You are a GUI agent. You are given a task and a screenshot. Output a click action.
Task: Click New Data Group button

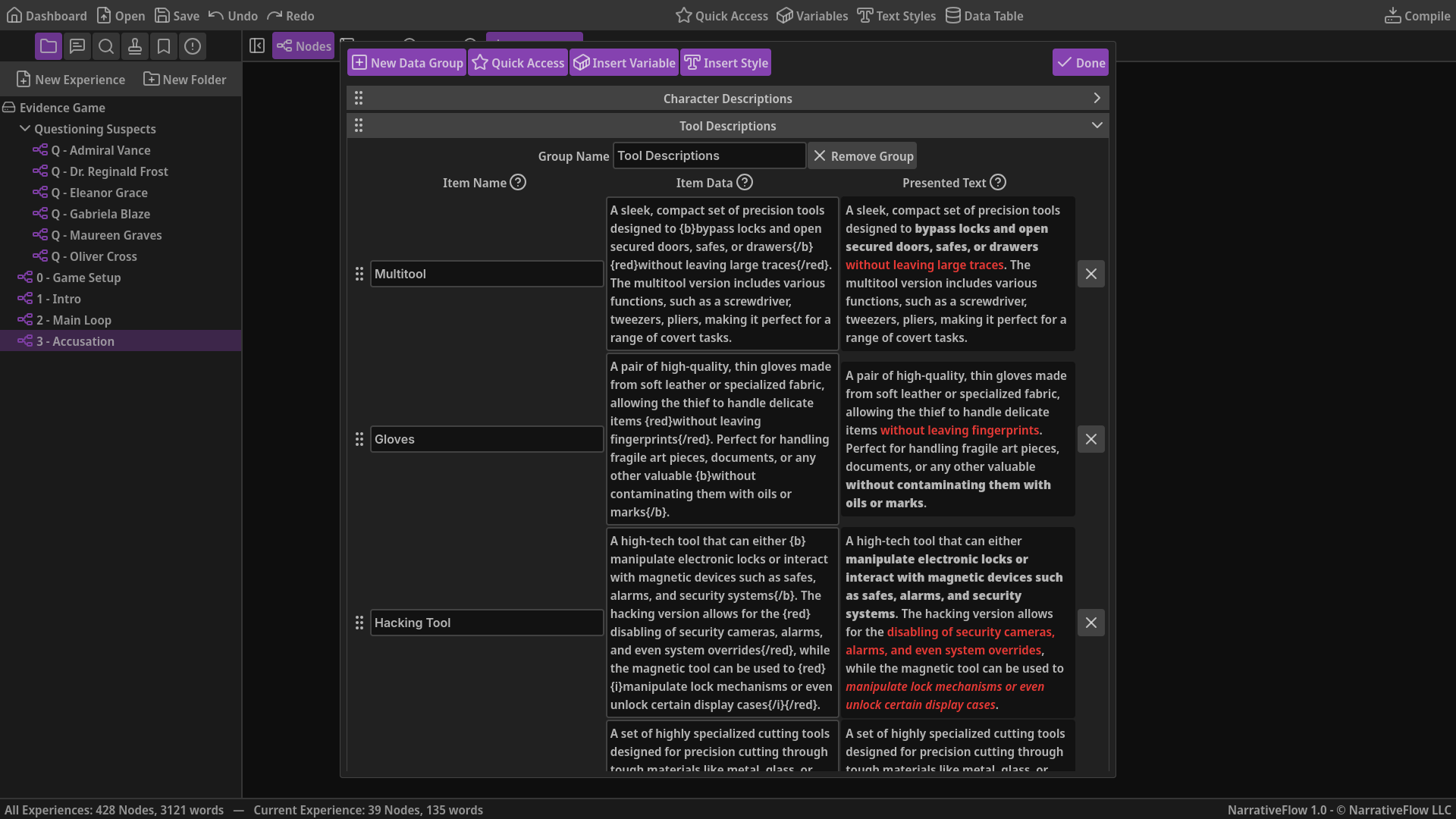pos(407,63)
